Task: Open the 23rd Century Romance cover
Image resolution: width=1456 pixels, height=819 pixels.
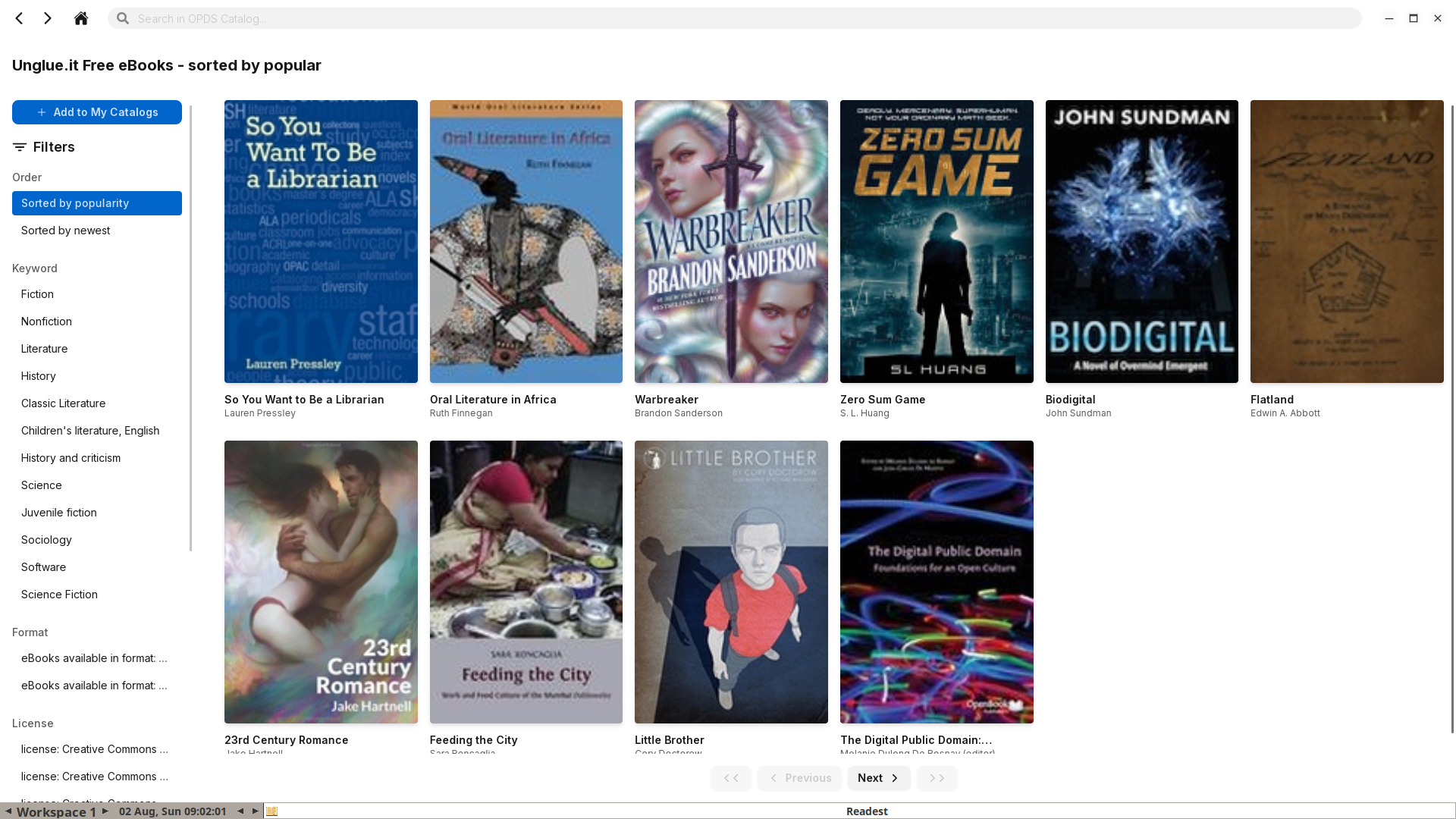Action: pos(321,582)
